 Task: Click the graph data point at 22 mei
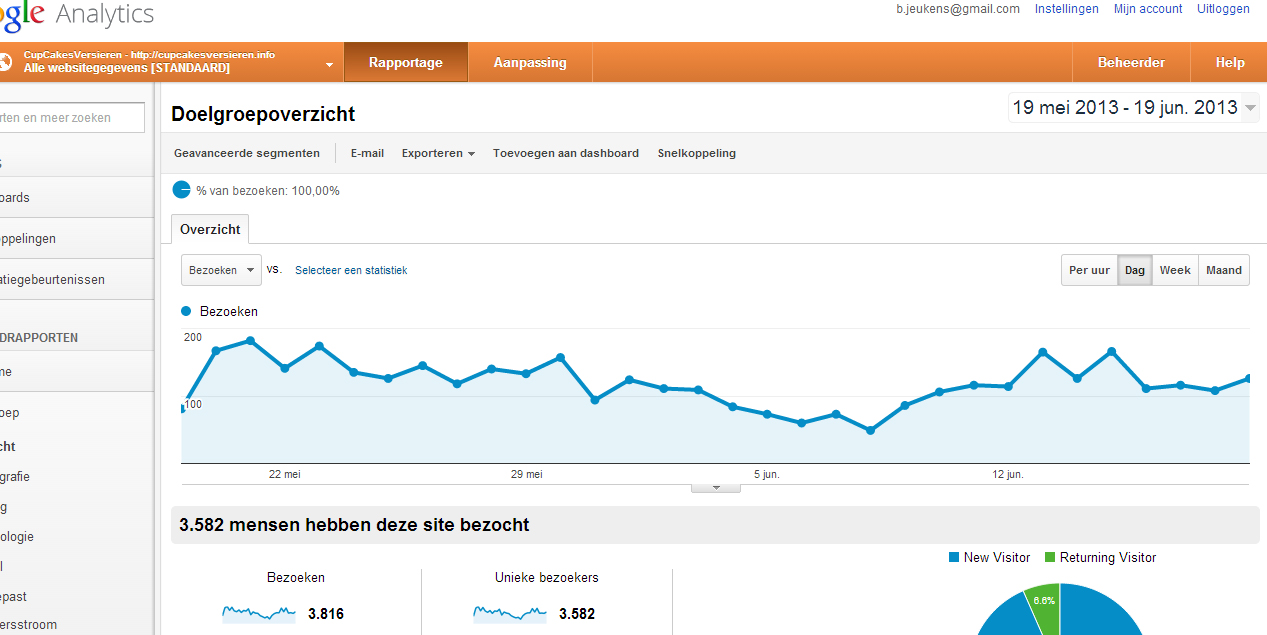(x=285, y=368)
